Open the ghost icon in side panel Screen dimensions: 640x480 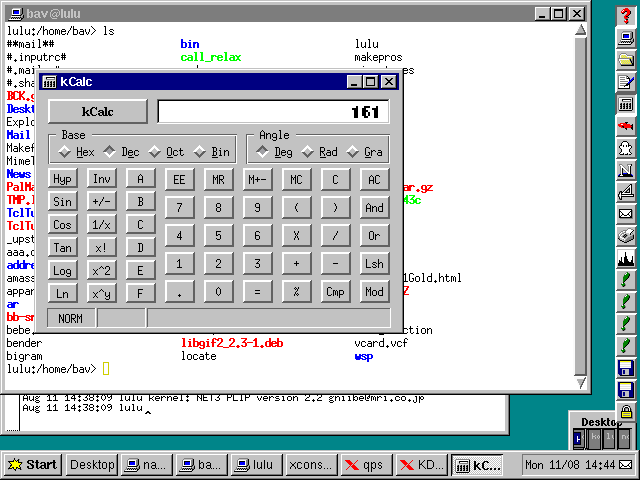click(626, 147)
